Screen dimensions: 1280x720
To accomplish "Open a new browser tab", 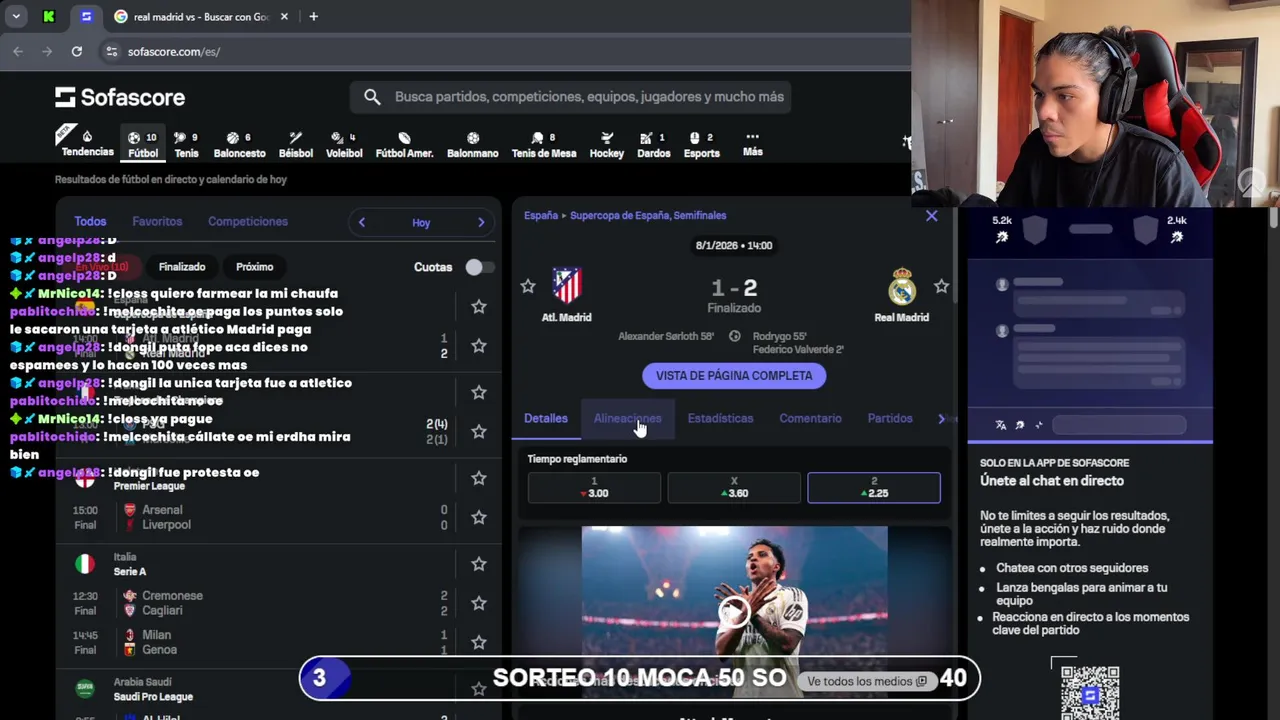I will coord(313,17).
